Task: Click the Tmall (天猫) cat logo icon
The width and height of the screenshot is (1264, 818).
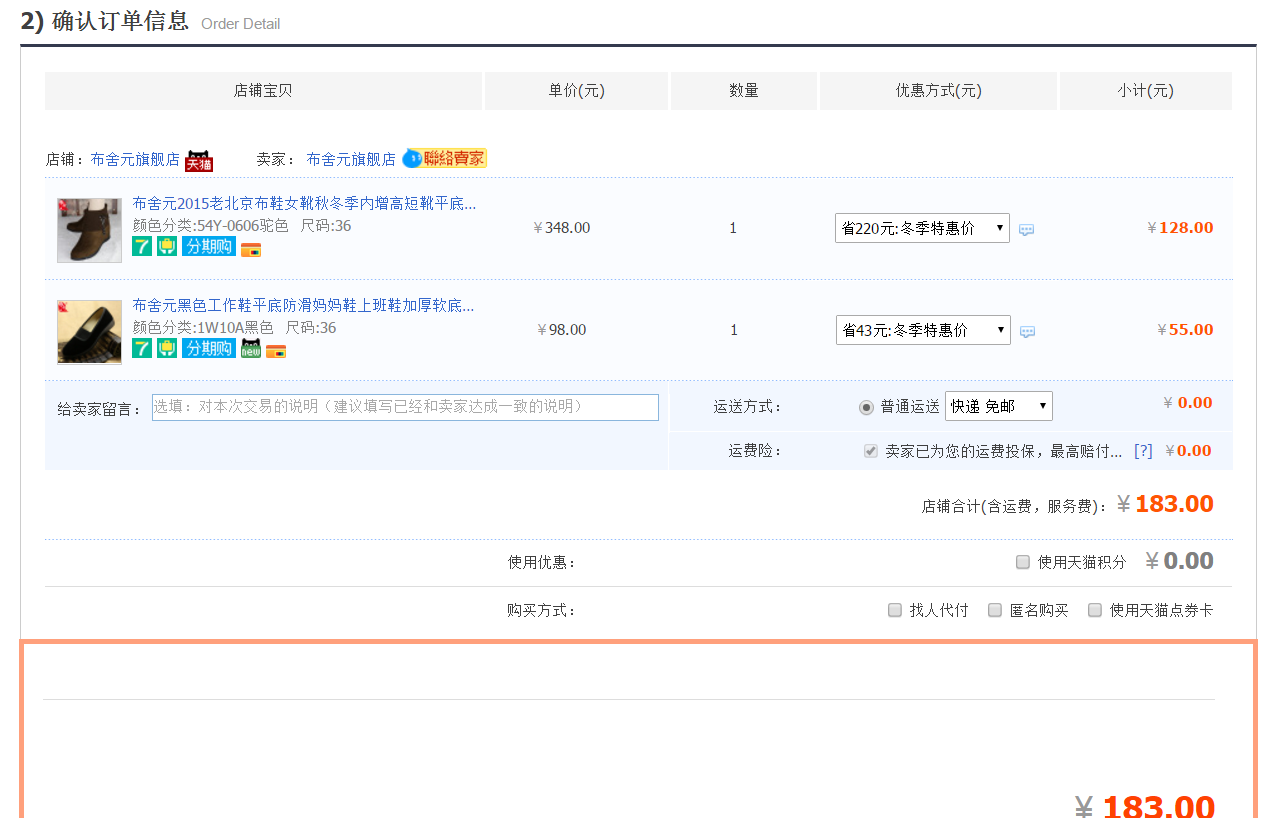Action: 199,160
